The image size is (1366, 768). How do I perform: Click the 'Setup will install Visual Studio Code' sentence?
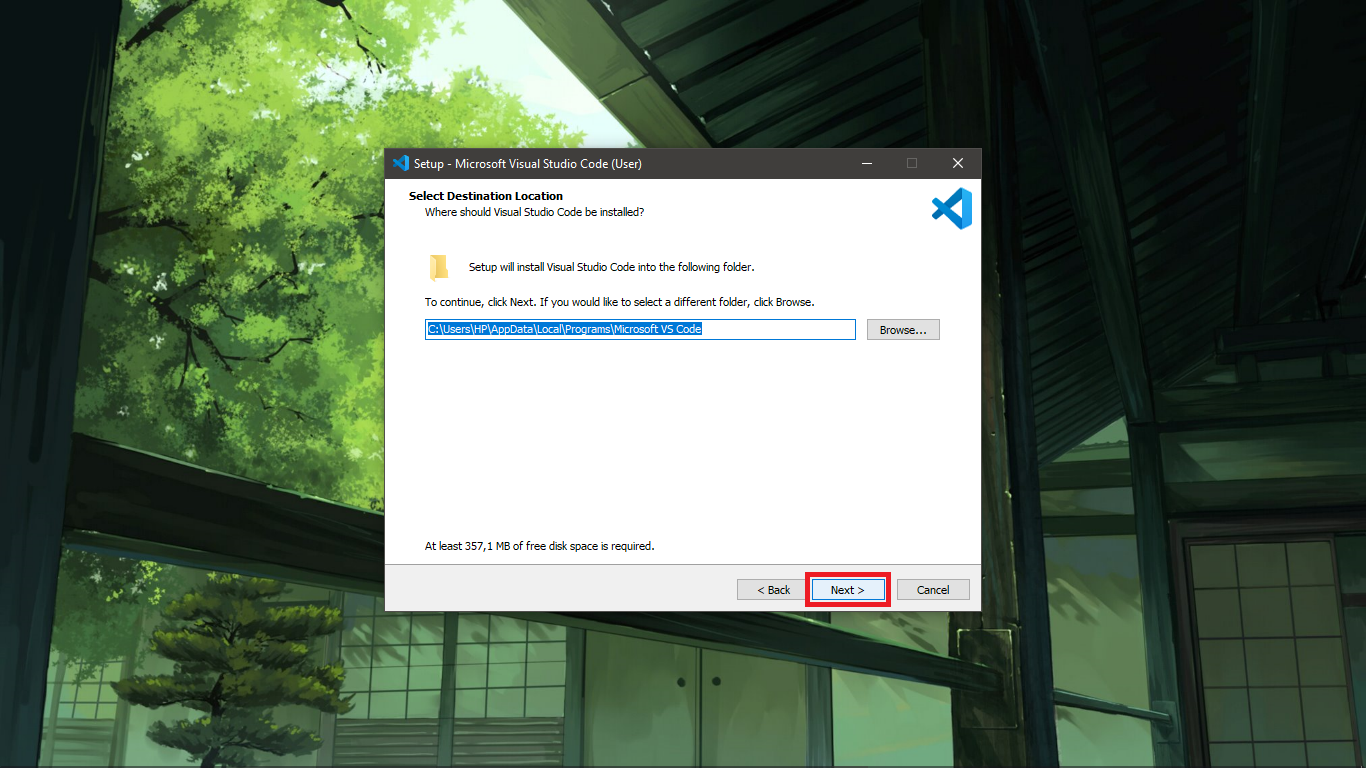click(x=611, y=267)
